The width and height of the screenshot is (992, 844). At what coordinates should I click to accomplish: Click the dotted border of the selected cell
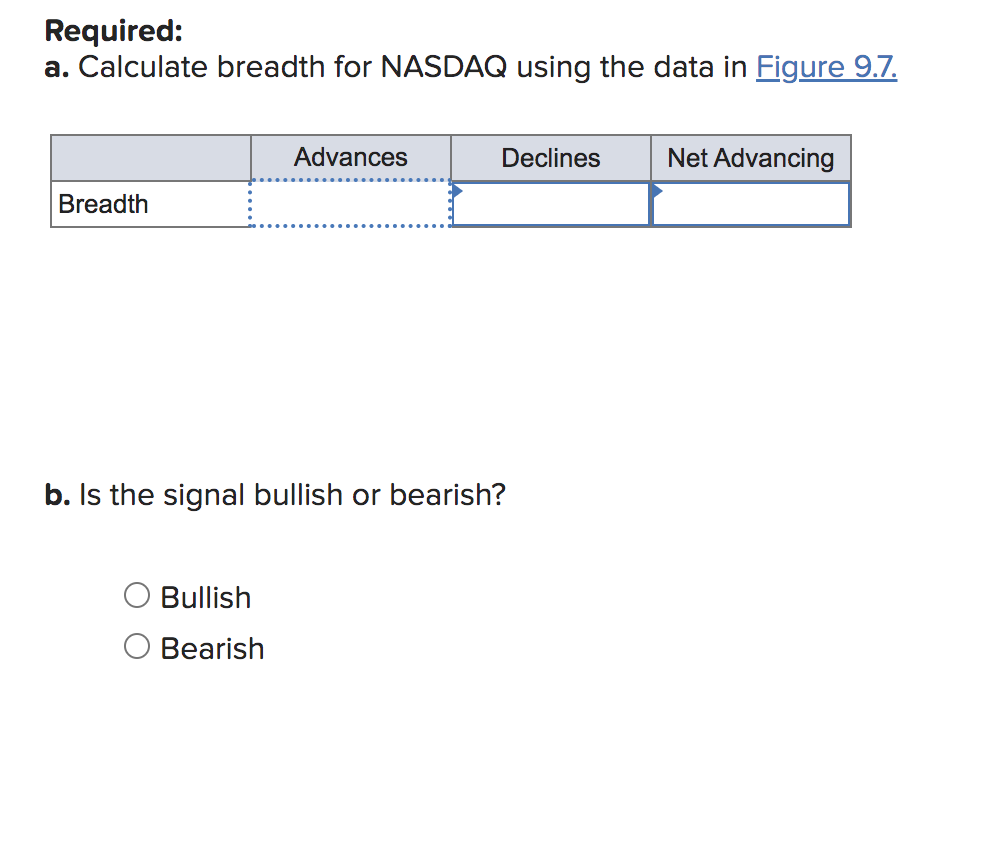click(x=350, y=227)
